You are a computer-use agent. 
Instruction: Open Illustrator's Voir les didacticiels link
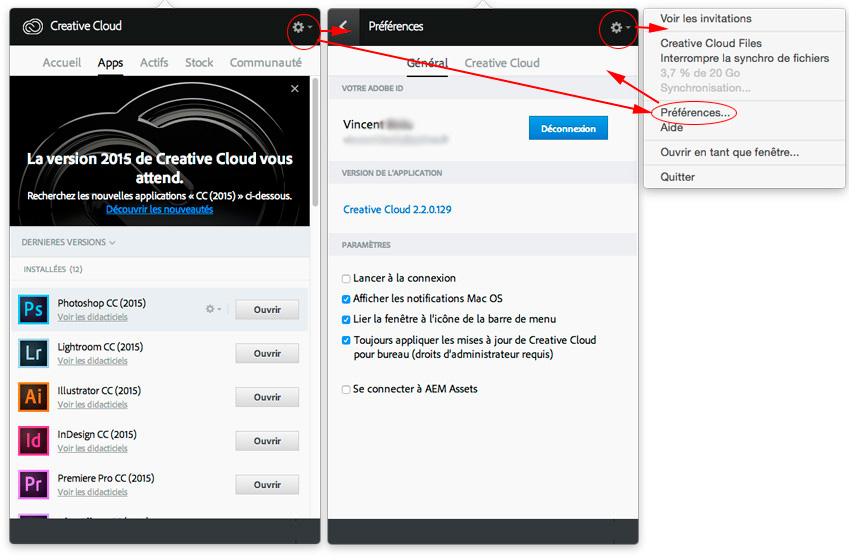point(93,405)
